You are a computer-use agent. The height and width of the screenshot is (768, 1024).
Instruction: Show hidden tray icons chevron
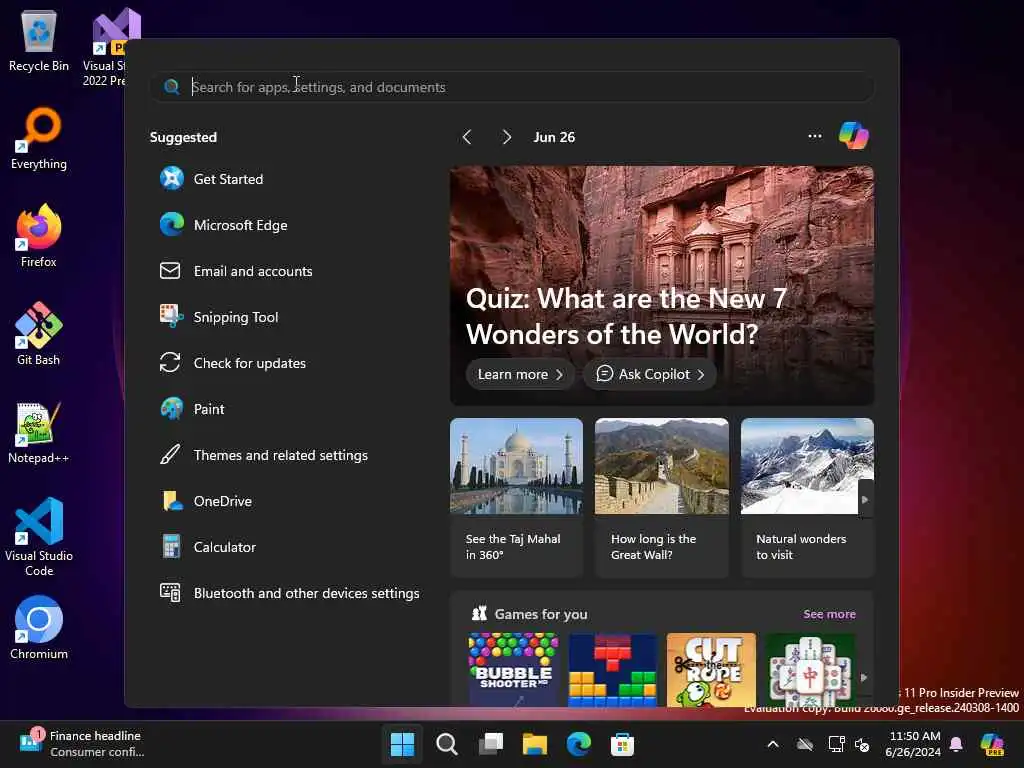point(773,744)
